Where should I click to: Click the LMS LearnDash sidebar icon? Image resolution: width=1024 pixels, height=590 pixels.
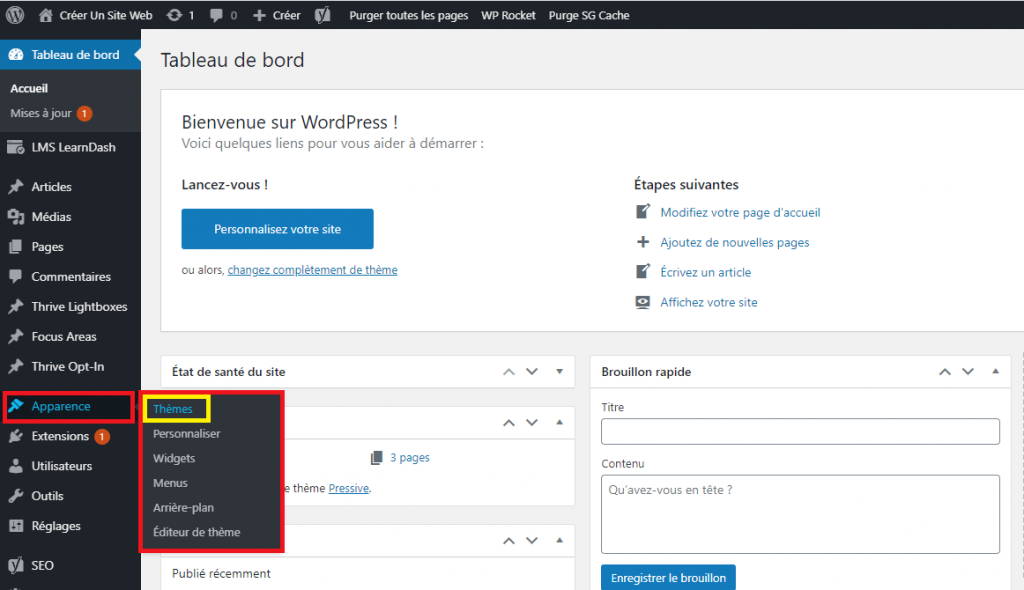point(16,147)
